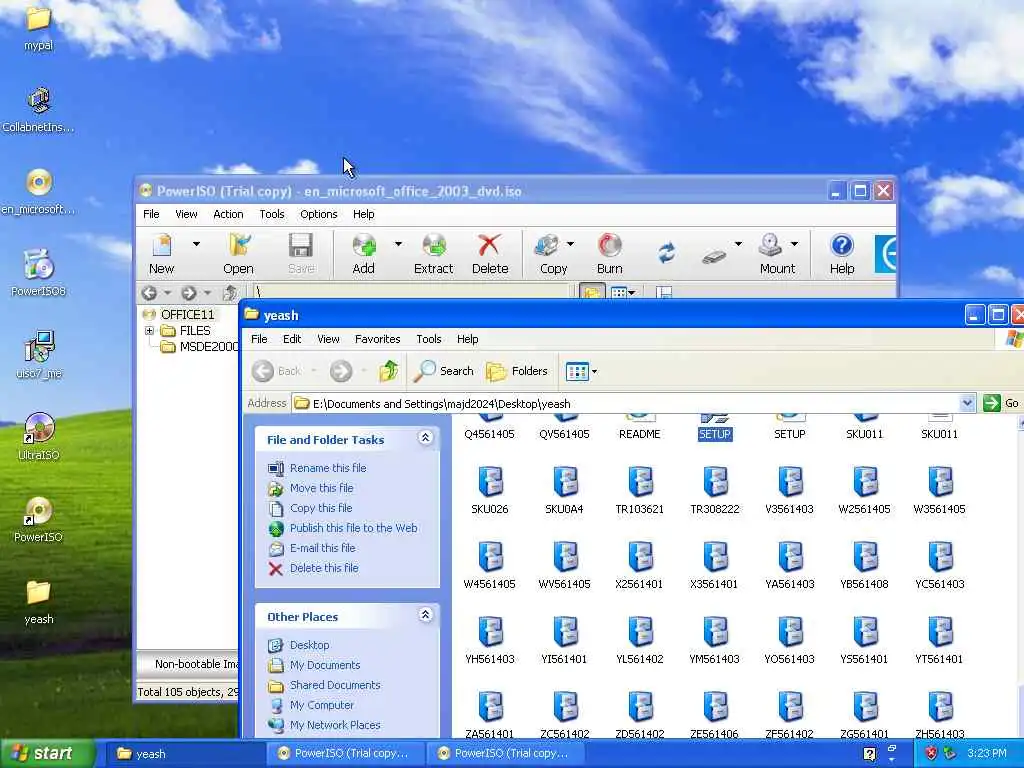Open the Edit menu in yeash window
The width and height of the screenshot is (1024, 768).
(292, 339)
